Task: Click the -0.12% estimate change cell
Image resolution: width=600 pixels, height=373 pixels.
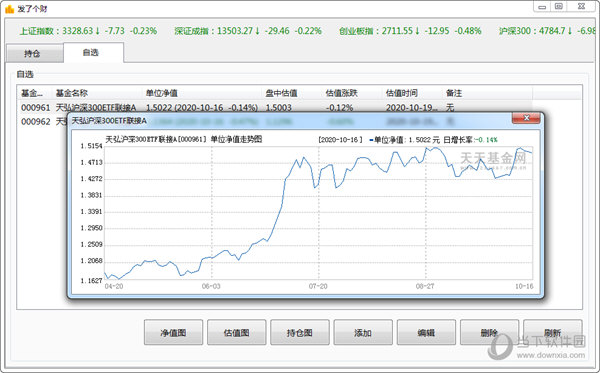Action: pos(339,108)
